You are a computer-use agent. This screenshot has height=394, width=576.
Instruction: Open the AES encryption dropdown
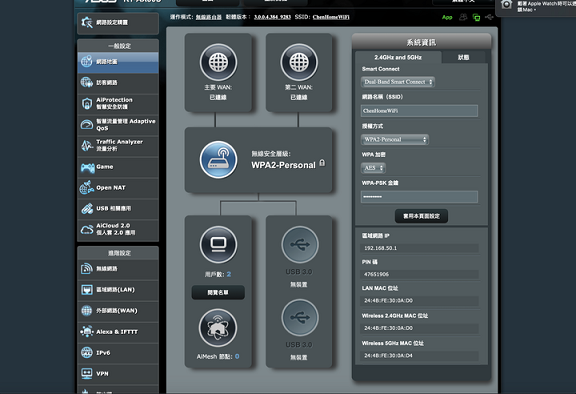pyautogui.click(x=373, y=168)
